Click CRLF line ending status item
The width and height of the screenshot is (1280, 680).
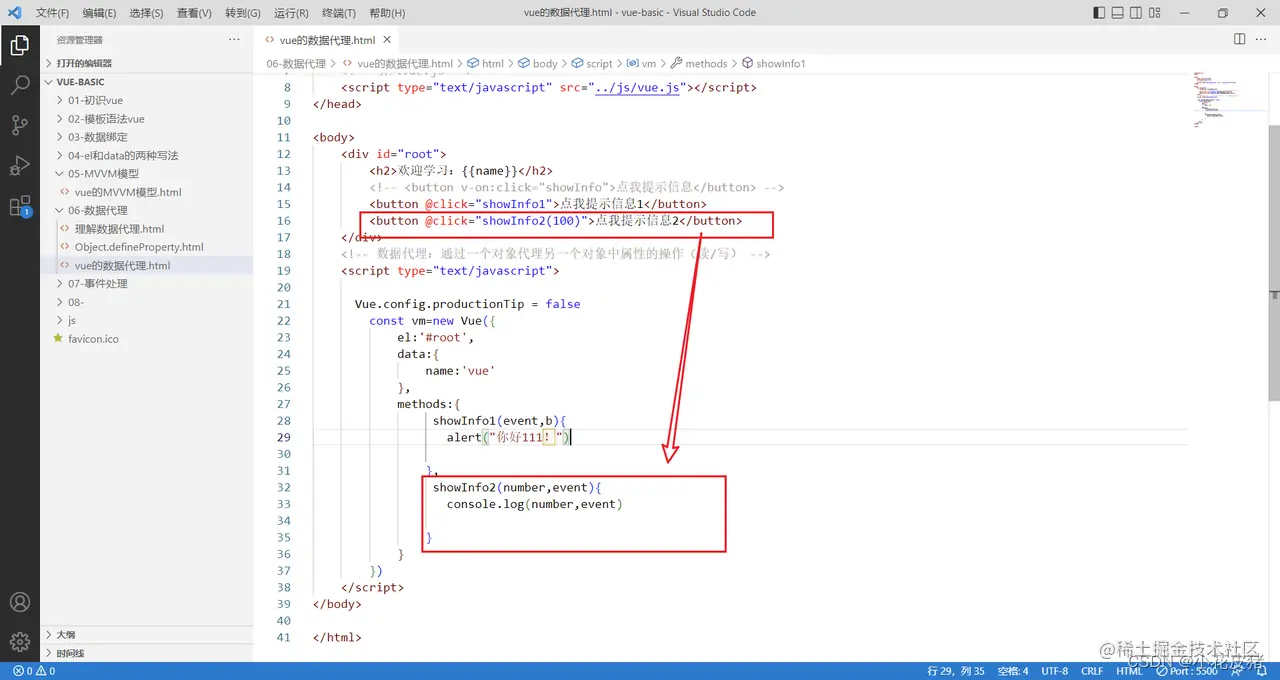(1092, 671)
